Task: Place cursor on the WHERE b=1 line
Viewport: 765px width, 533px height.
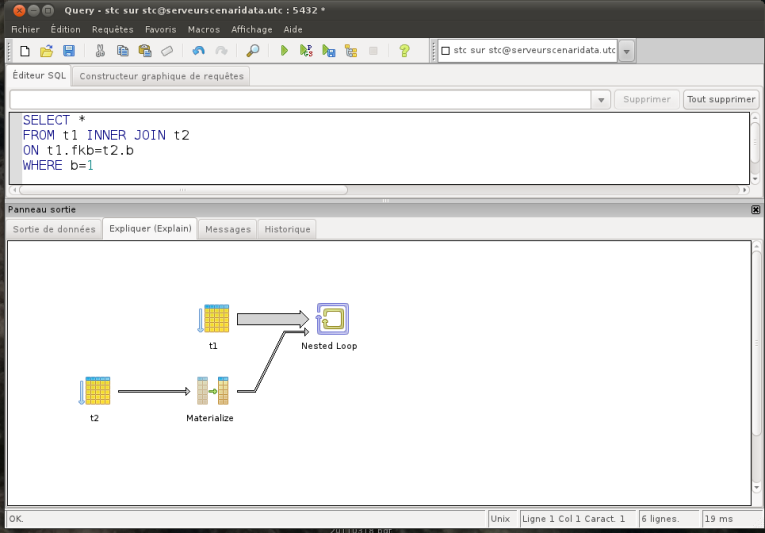Action: pyautogui.click(x=59, y=165)
